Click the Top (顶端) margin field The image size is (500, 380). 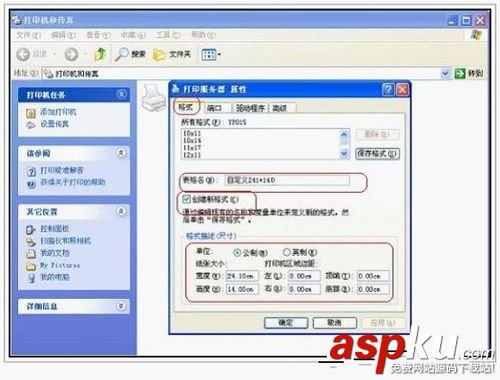(373, 276)
